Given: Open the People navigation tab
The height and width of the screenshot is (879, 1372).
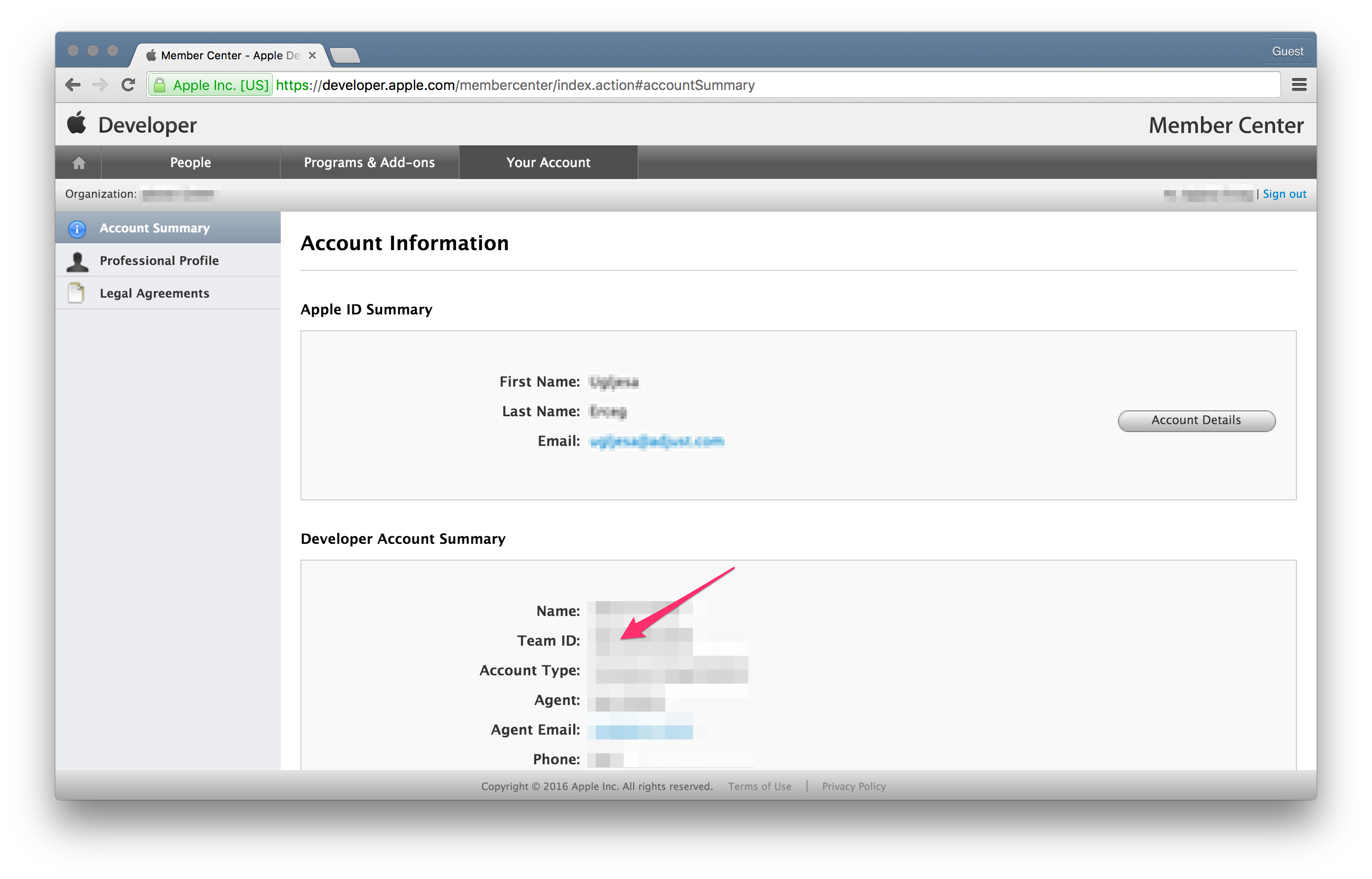Looking at the screenshot, I should pos(191,163).
